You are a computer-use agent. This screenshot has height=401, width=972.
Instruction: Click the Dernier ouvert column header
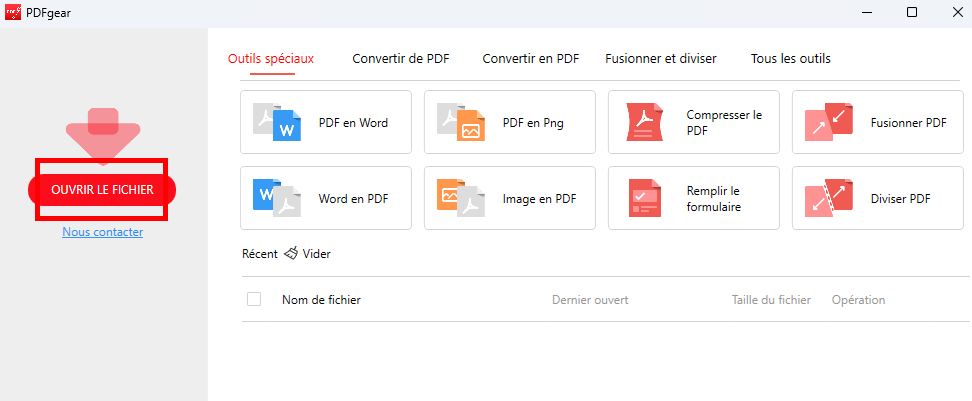coord(590,300)
